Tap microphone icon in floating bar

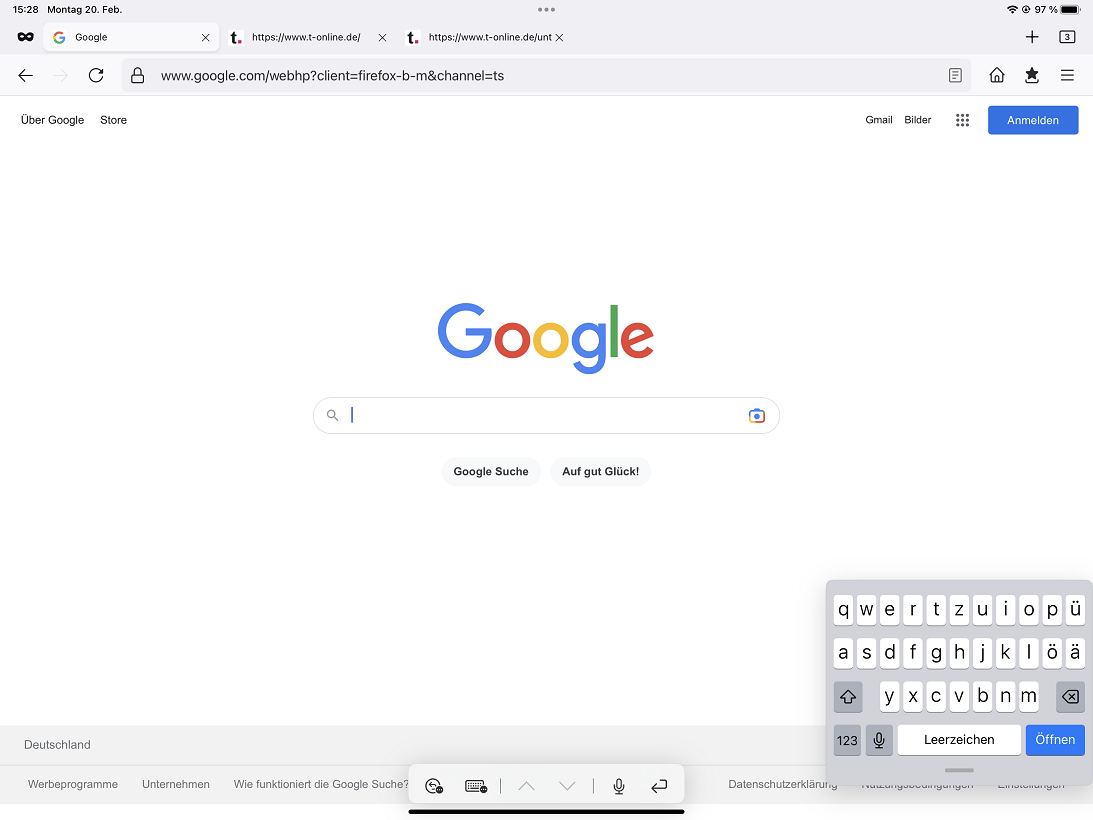[x=618, y=786]
